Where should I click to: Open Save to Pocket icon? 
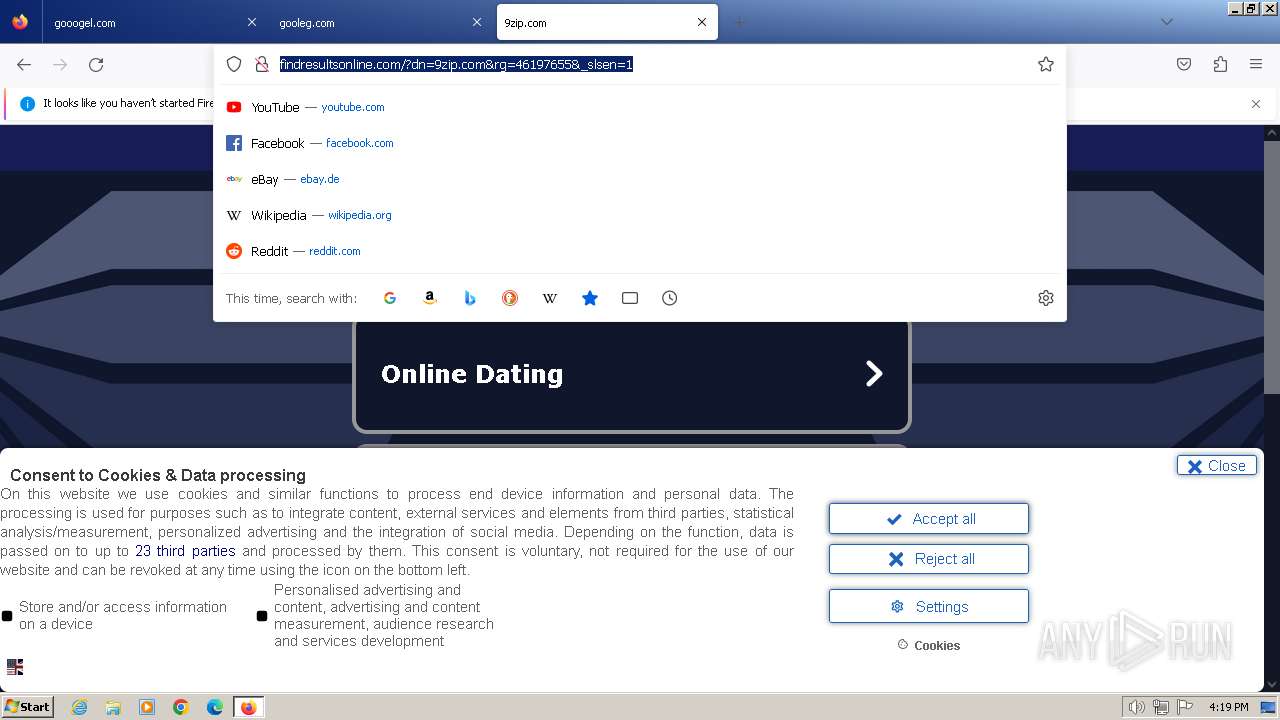tap(1184, 64)
